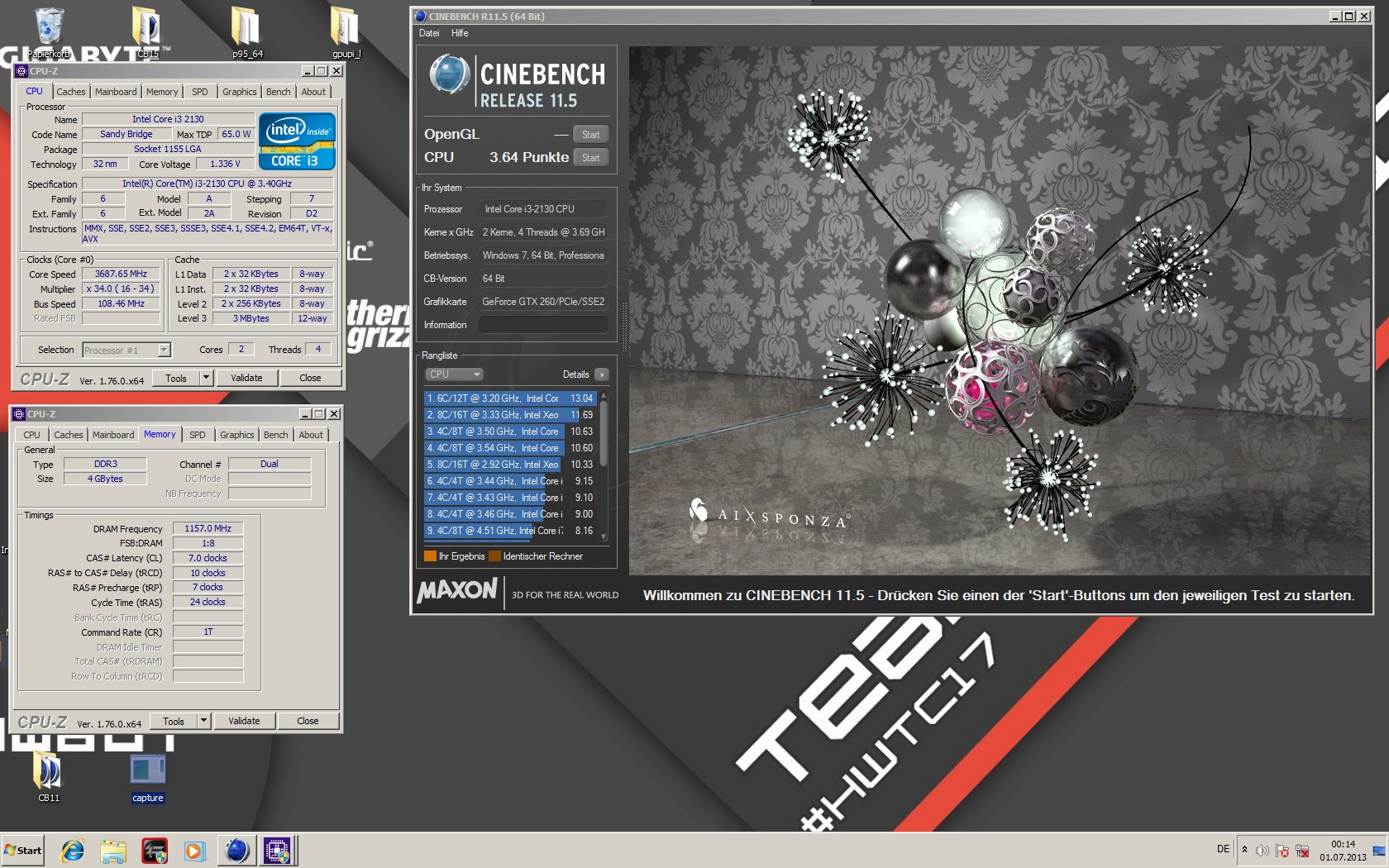Viewport: 1389px width, 868px height.
Task: Click the upper CPU-Z title bar icon
Action: point(21,71)
